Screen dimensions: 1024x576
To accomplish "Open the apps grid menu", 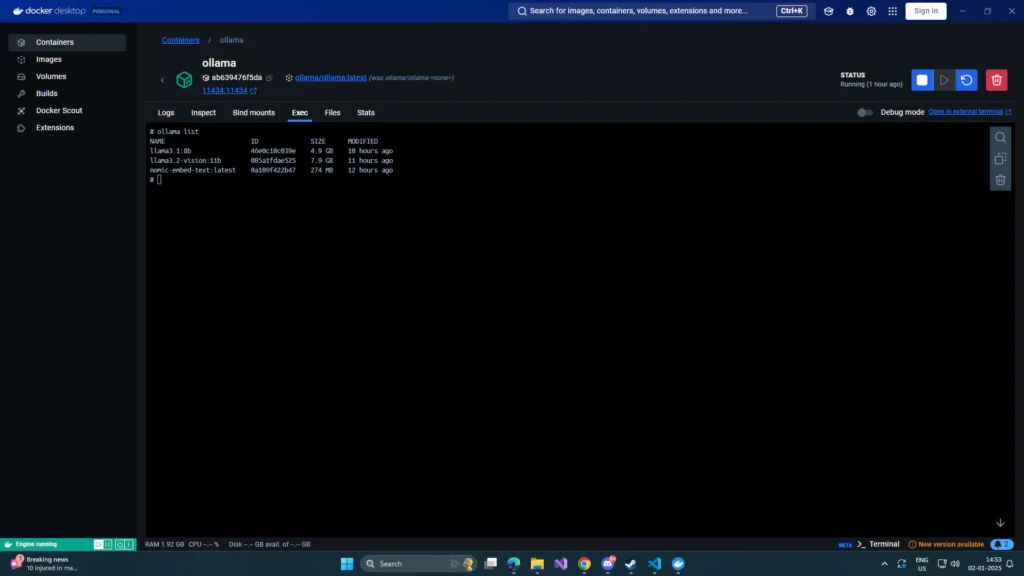I will (893, 11).
